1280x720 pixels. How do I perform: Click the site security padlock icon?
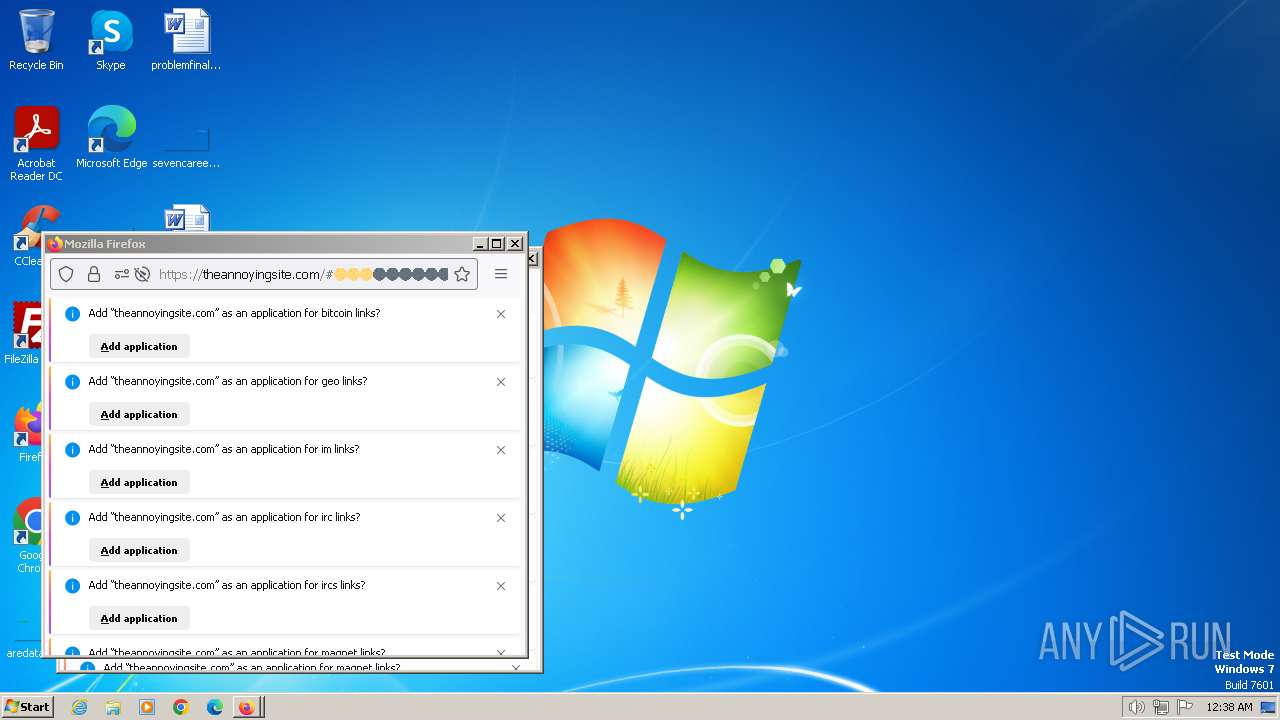coord(94,274)
